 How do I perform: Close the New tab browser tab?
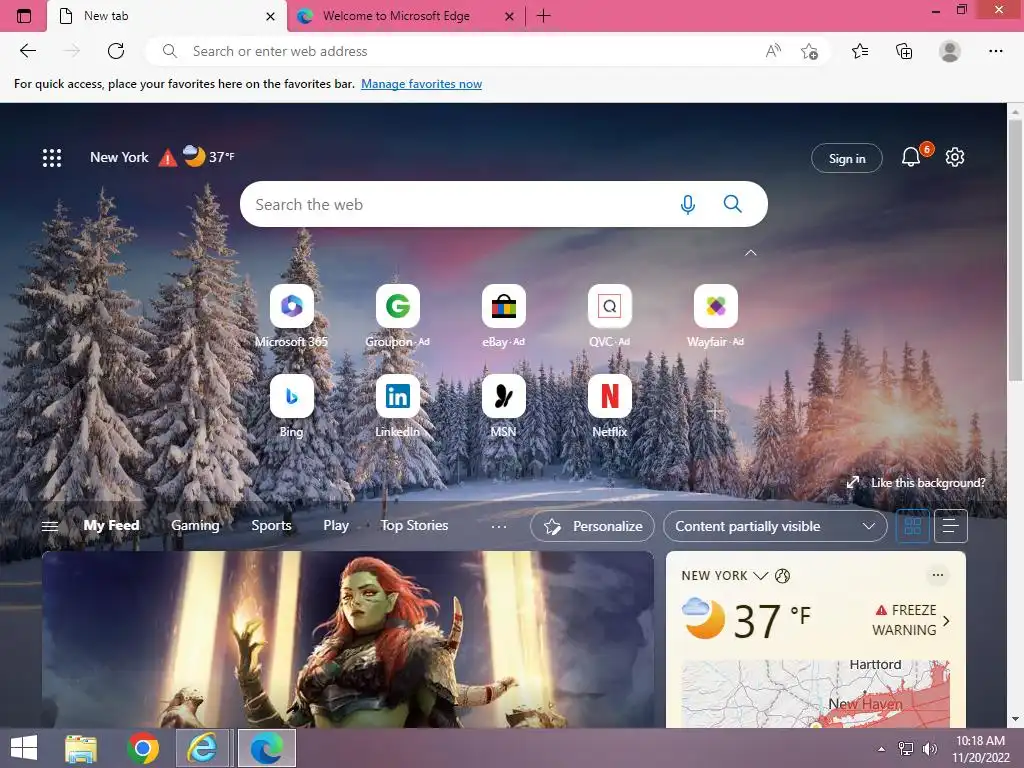[x=270, y=16]
